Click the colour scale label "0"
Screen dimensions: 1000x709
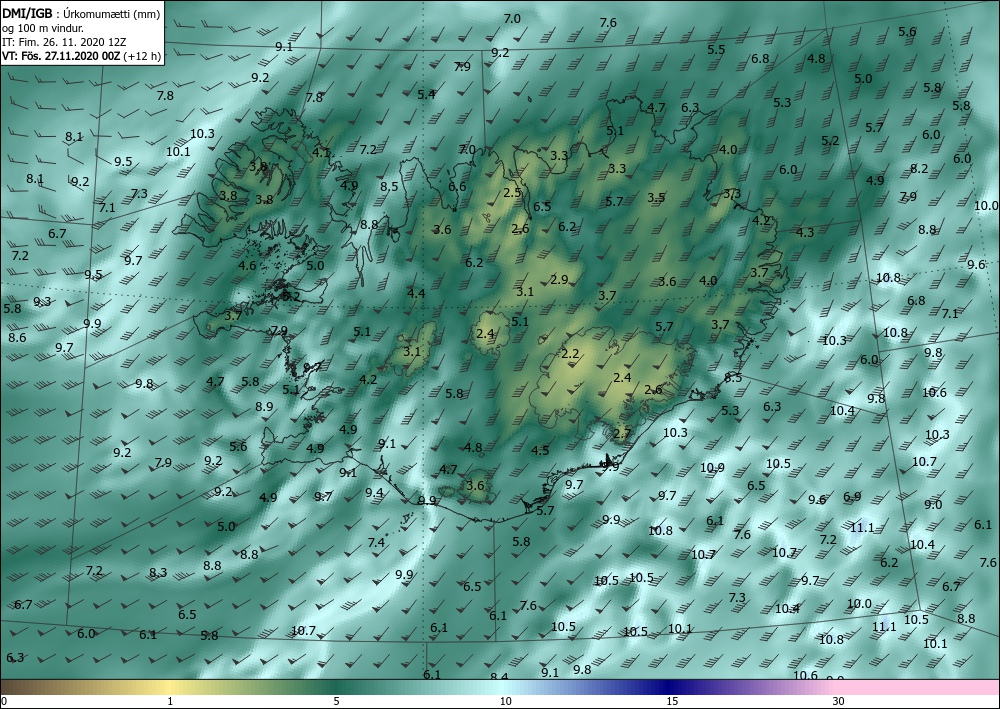pyautogui.click(x=4, y=701)
